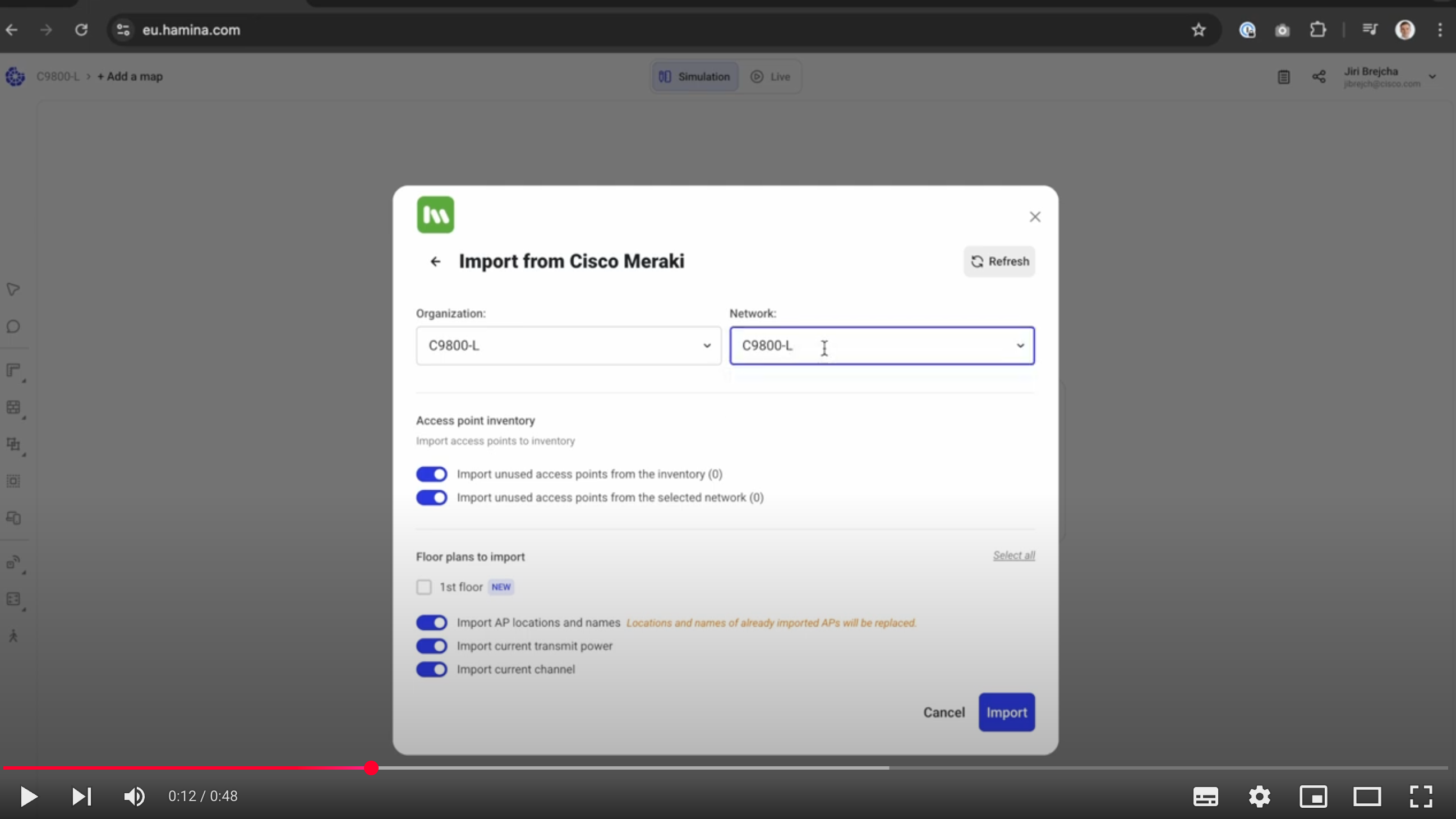This screenshot has width=1456, height=819.
Task: Open the Network dropdown
Action: pyautogui.click(x=882, y=346)
